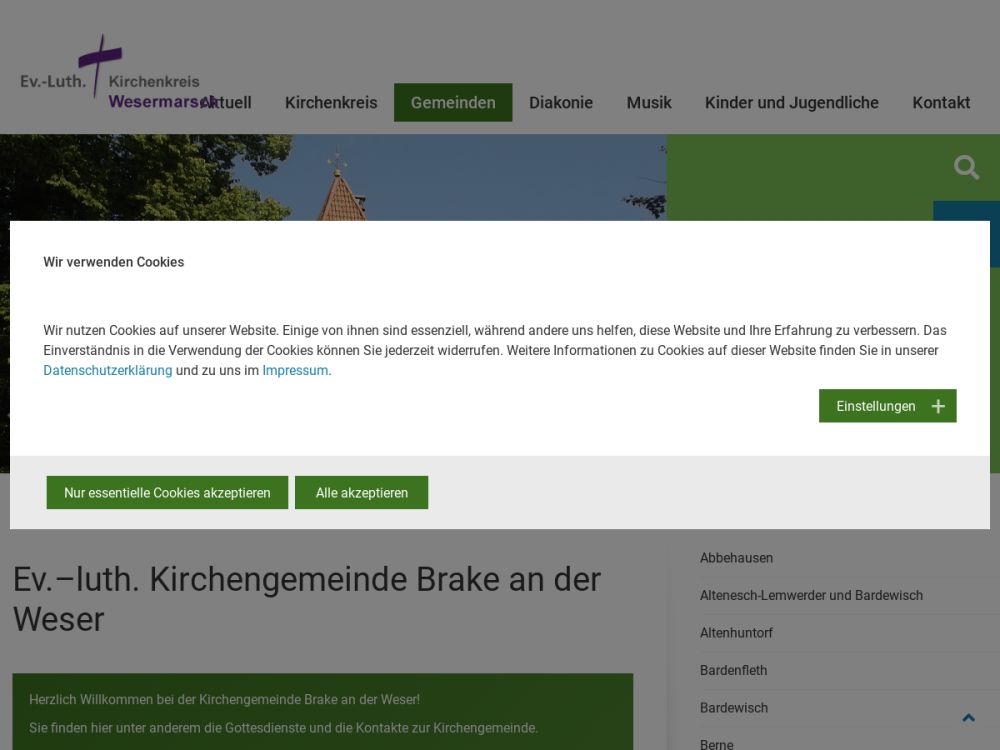The image size is (1000, 750).
Task: Open the Bardewisch parish link
Action: tap(734, 708)
